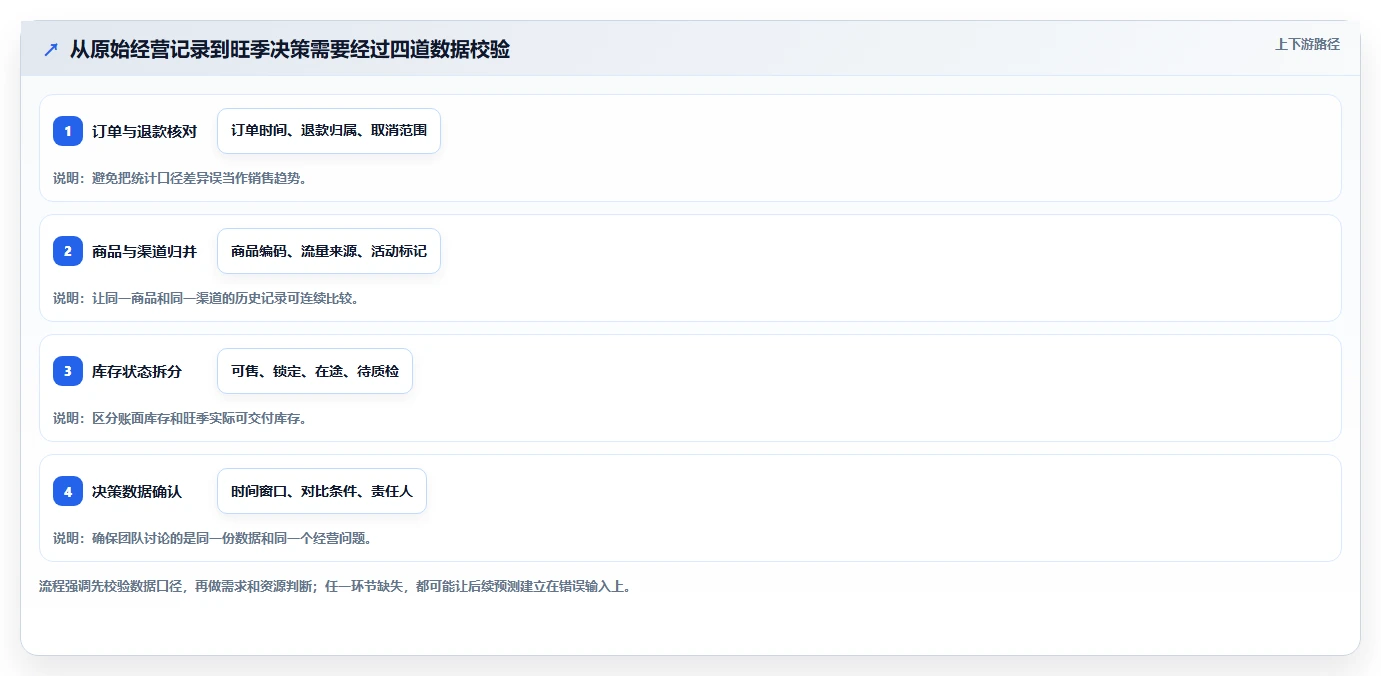Select the 可售、锁定、在途、待质检 chip

(315, 371)
